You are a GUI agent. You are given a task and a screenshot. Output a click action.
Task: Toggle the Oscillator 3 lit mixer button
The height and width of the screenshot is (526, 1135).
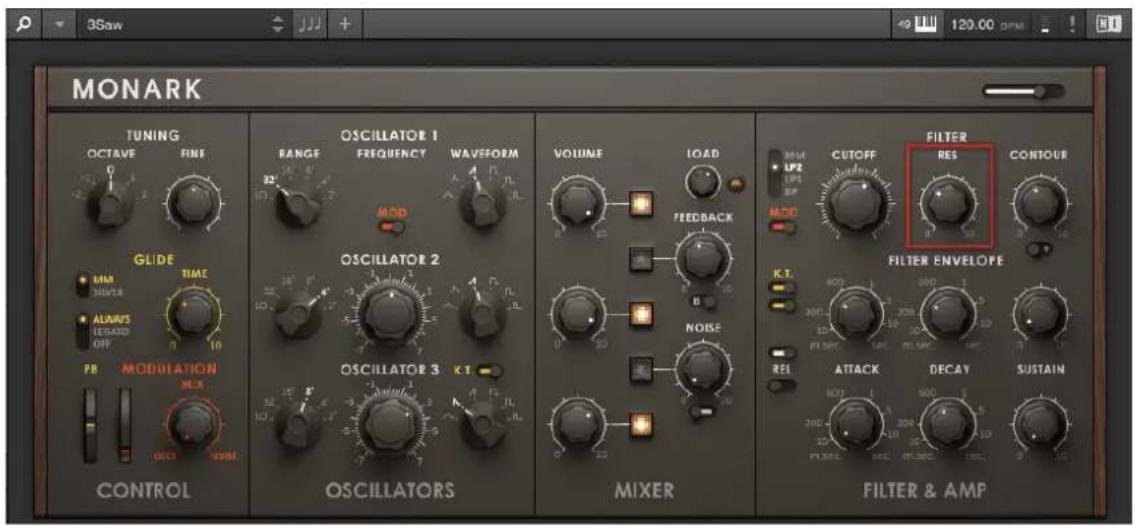640,423
